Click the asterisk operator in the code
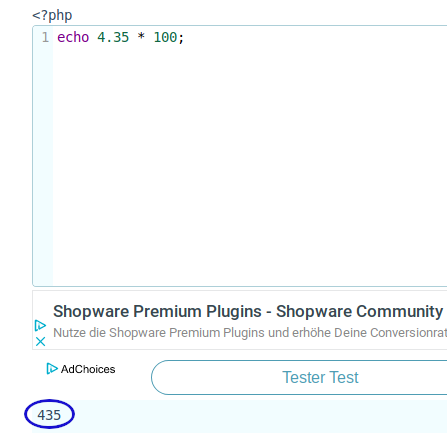This screenshot has width=447, height=433. [141, 36]
